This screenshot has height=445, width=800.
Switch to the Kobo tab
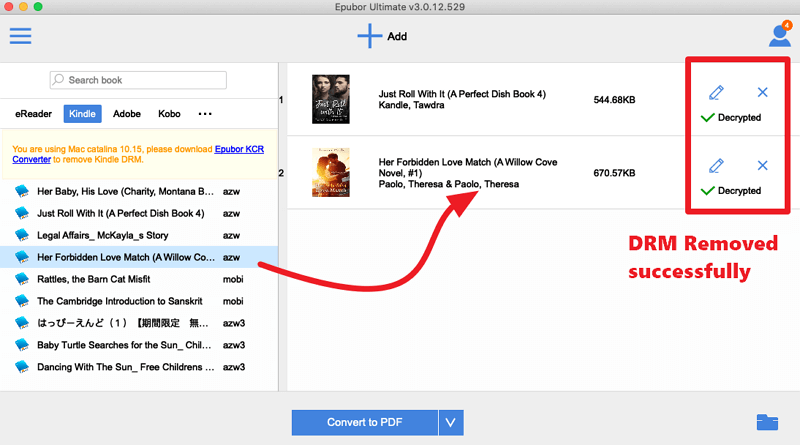click(169, 114)
